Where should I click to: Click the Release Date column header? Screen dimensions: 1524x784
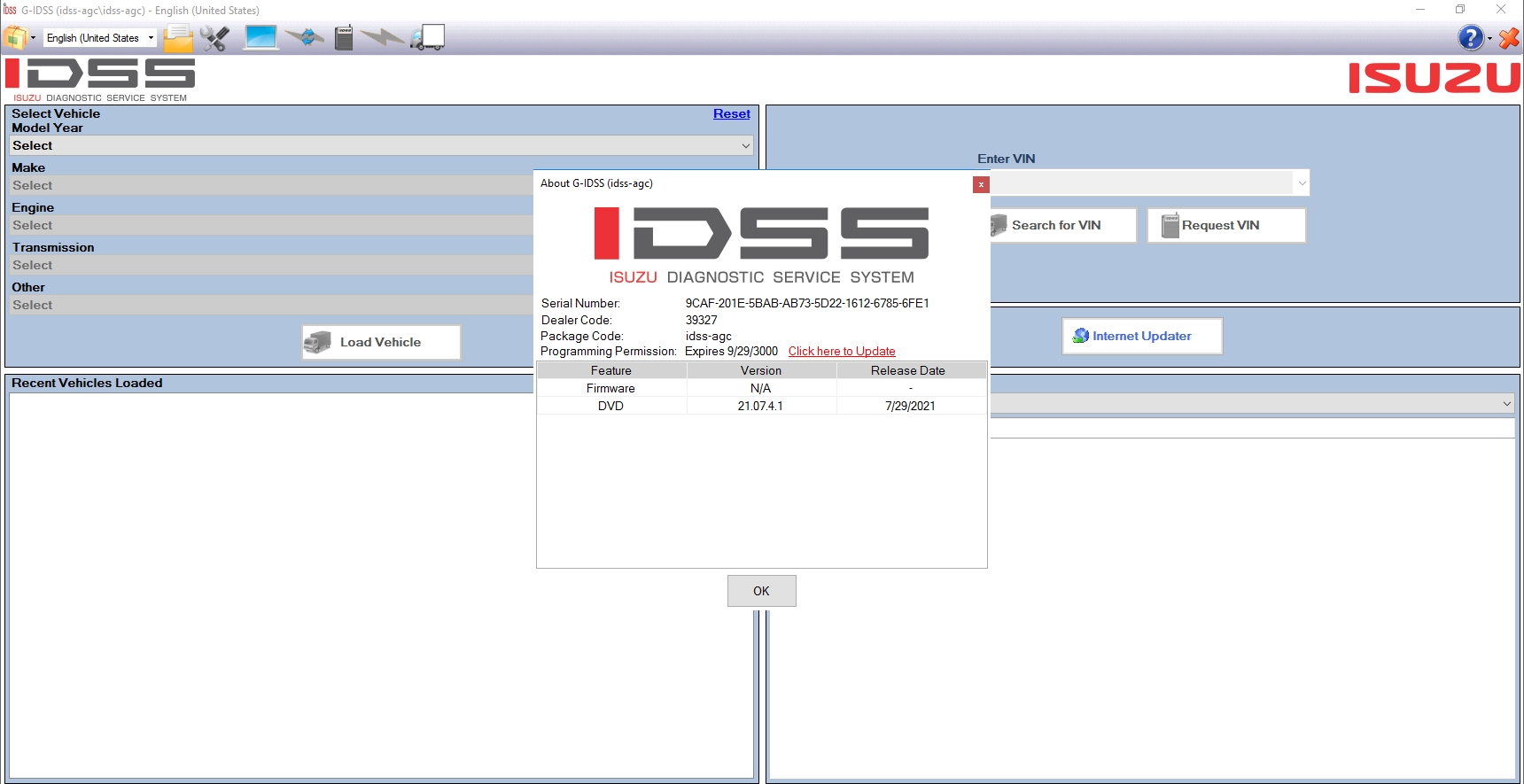coord(911,370)
